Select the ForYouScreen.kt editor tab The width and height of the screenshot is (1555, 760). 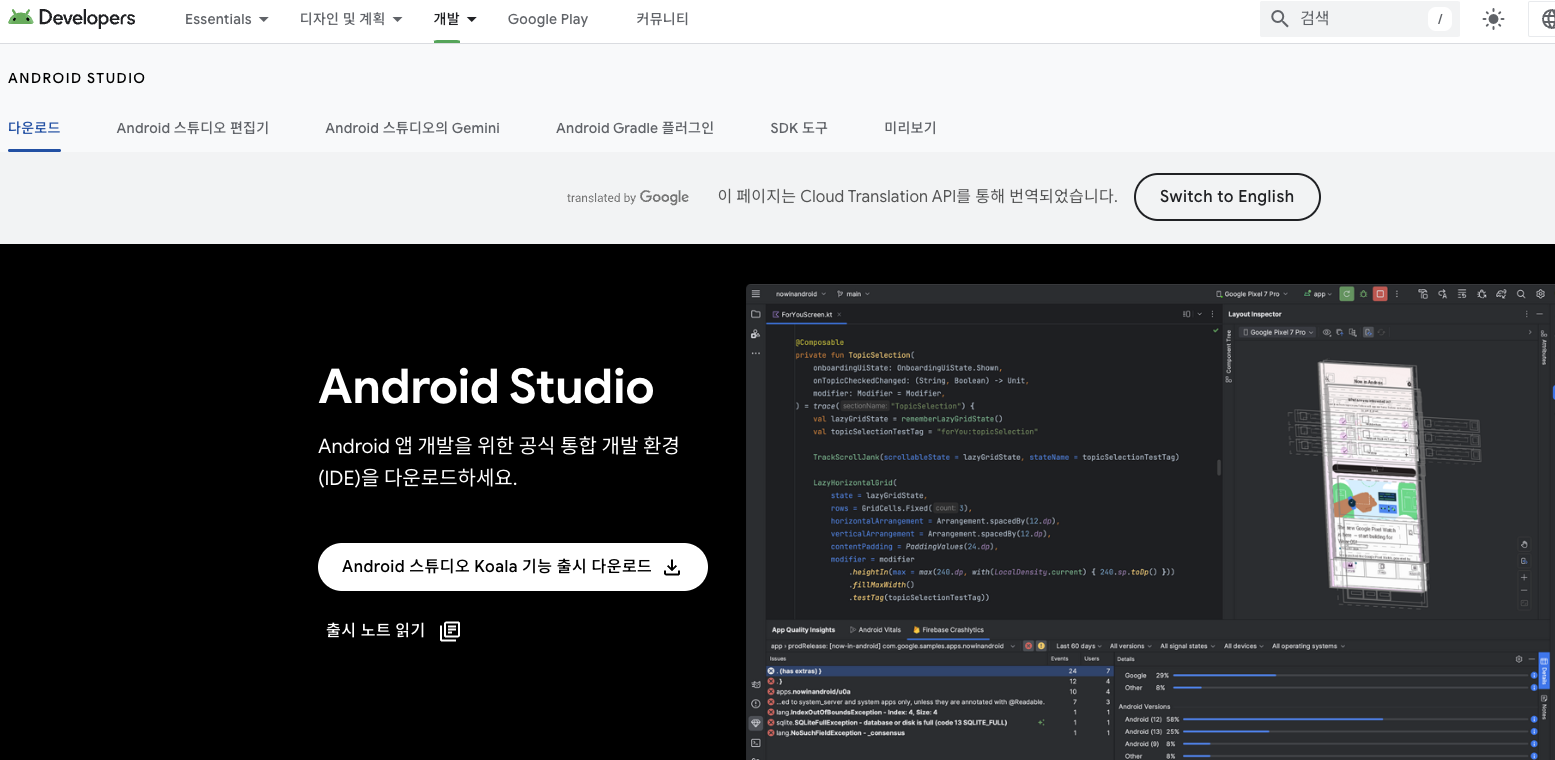click(805, 314)
